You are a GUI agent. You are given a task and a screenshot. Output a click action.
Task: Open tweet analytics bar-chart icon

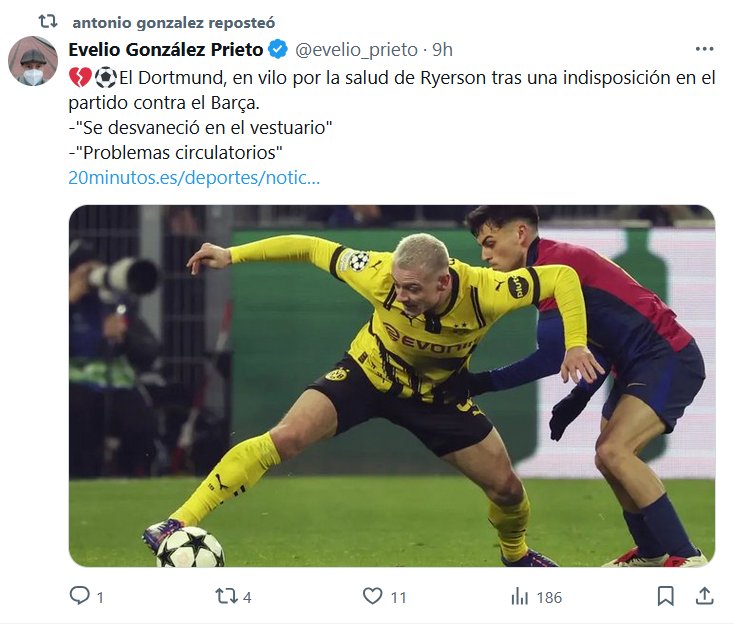[519, 596]
